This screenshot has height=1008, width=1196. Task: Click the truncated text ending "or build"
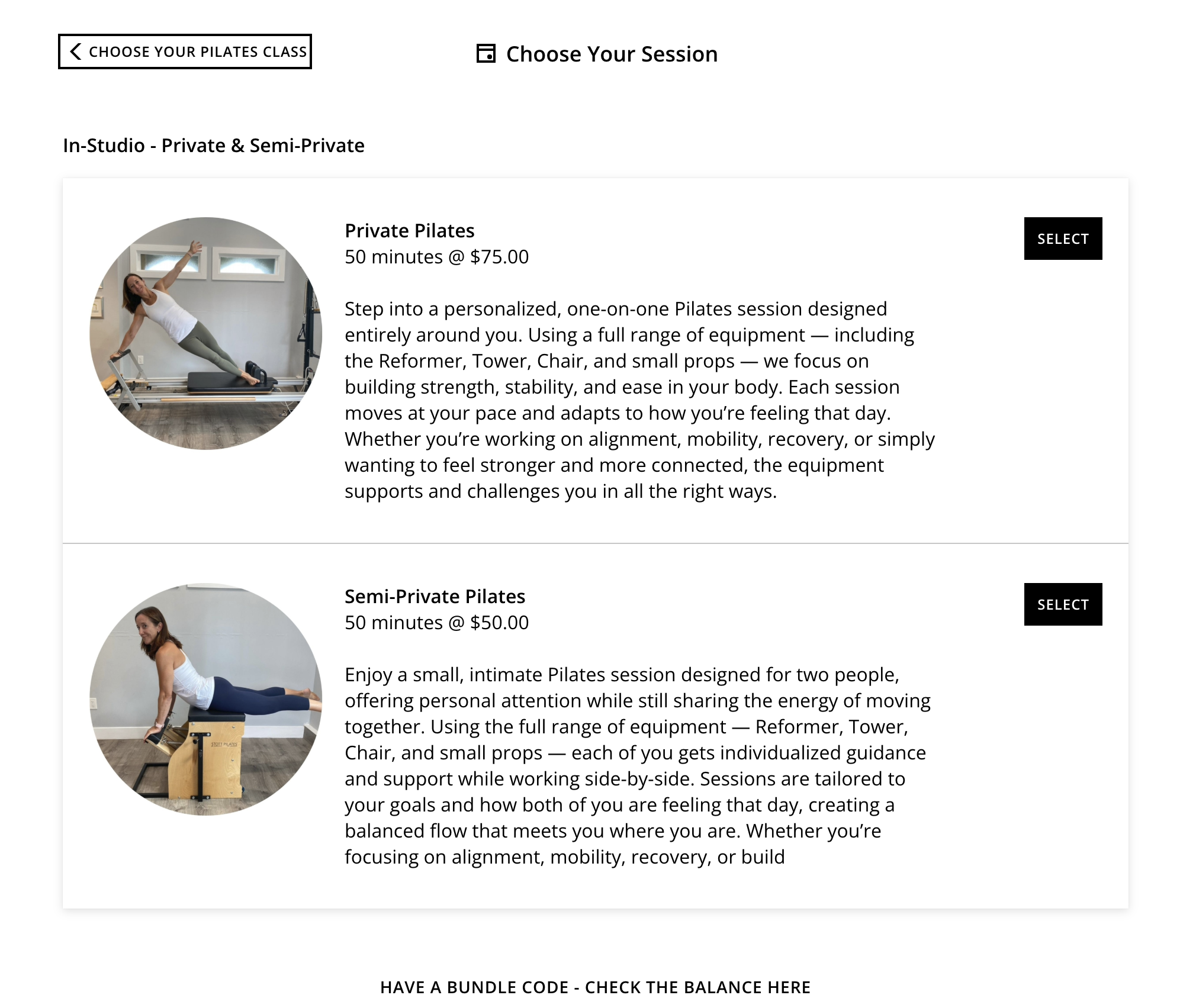565,856
